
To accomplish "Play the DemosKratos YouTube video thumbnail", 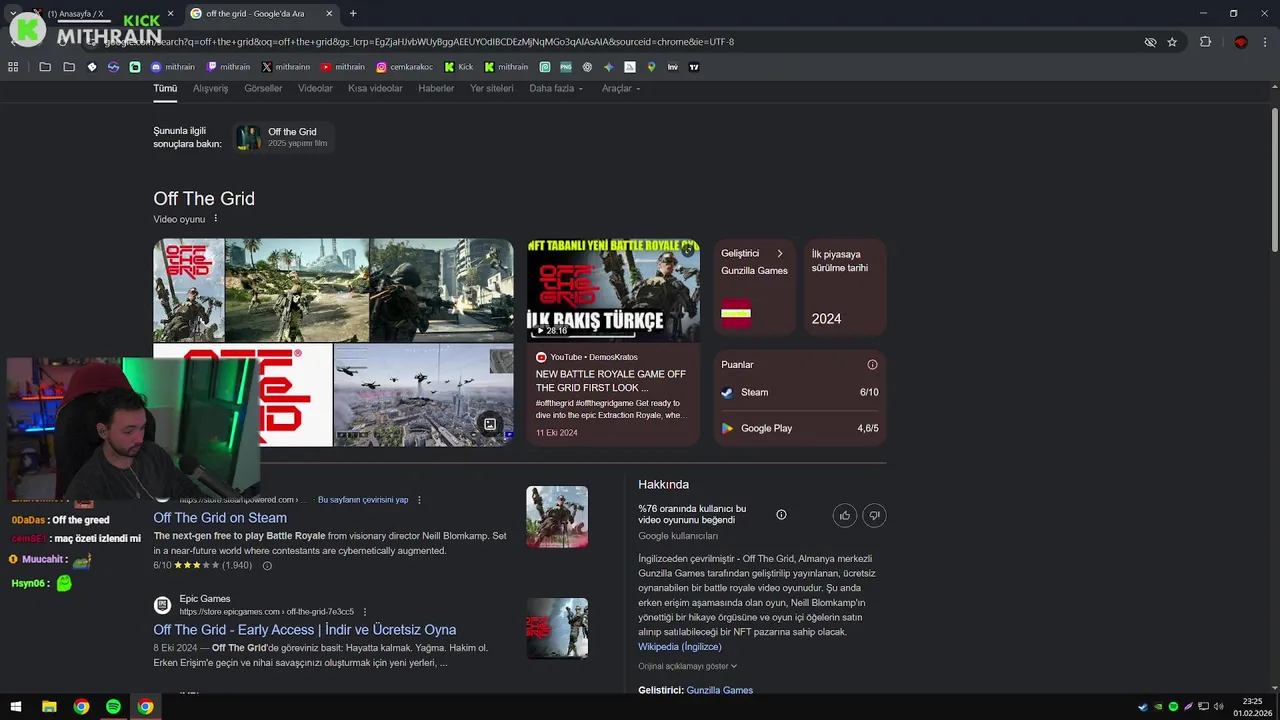I will (613, 290).
